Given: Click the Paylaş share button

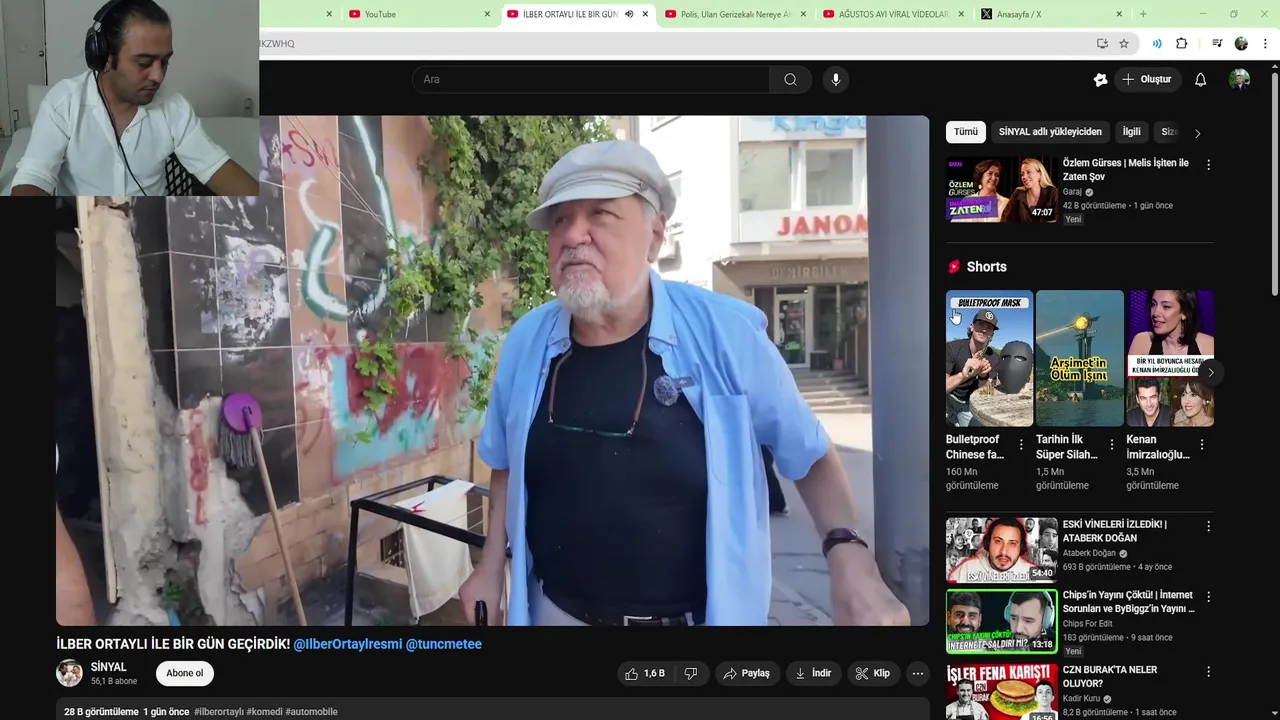Looking at the screenshot, I should 747,673.
